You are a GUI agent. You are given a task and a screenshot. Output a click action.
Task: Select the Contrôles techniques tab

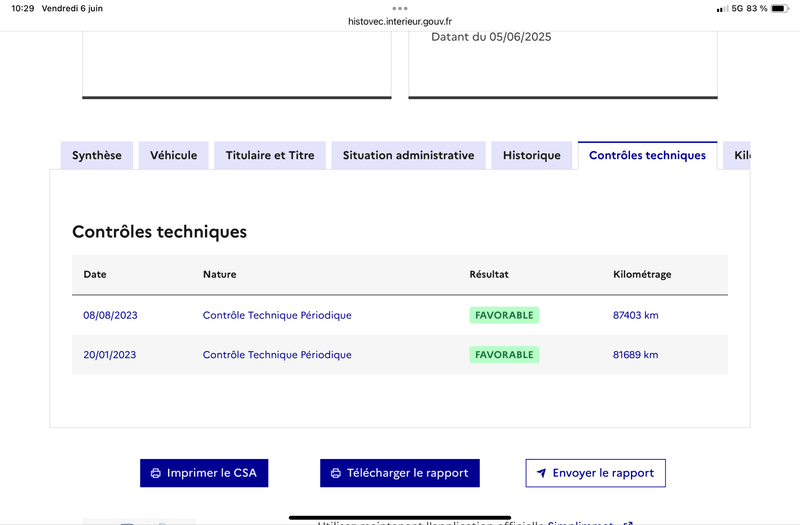point(647,155)
